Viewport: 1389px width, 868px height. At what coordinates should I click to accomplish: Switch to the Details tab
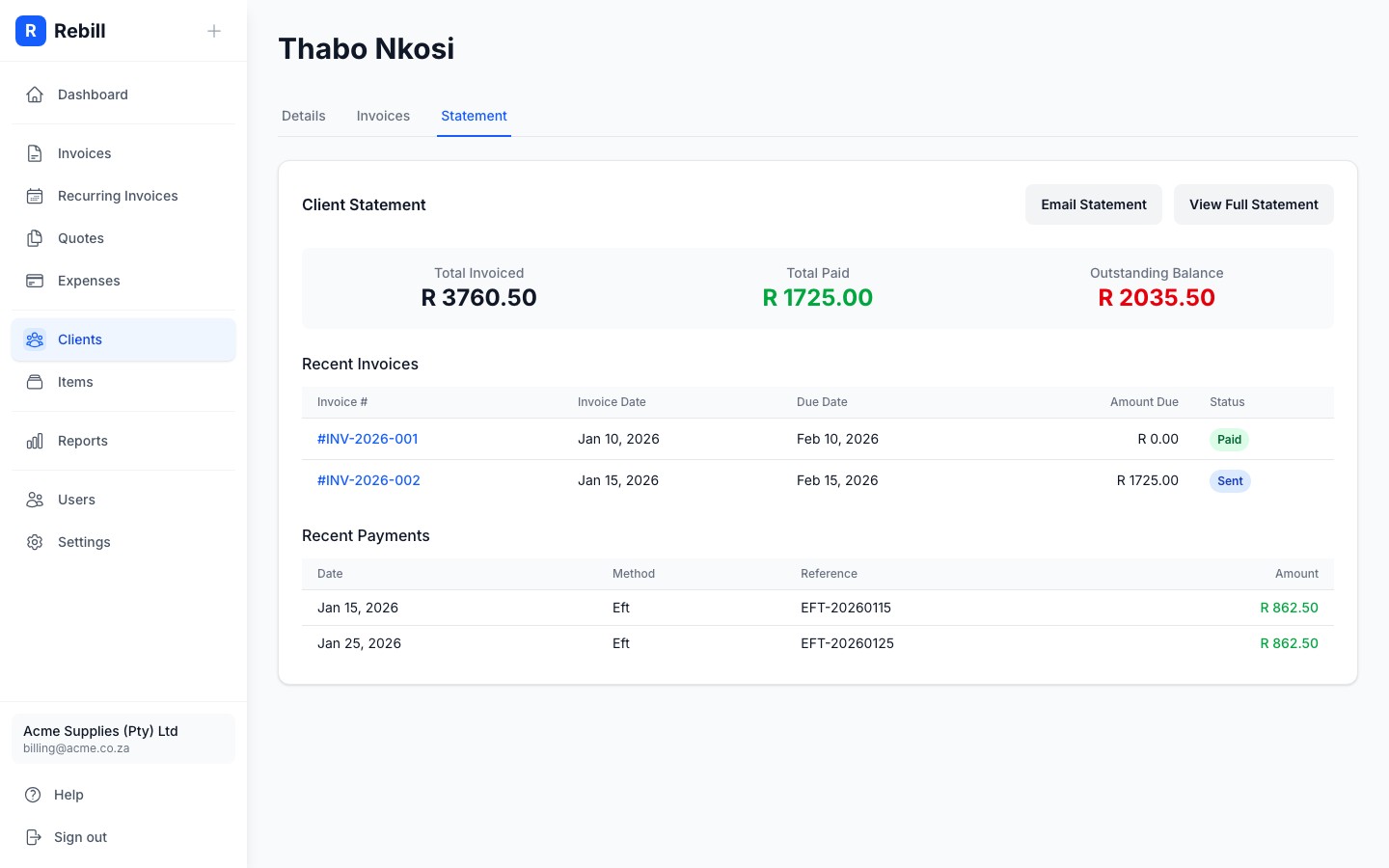pyautogui.click(x=303, y=116)
